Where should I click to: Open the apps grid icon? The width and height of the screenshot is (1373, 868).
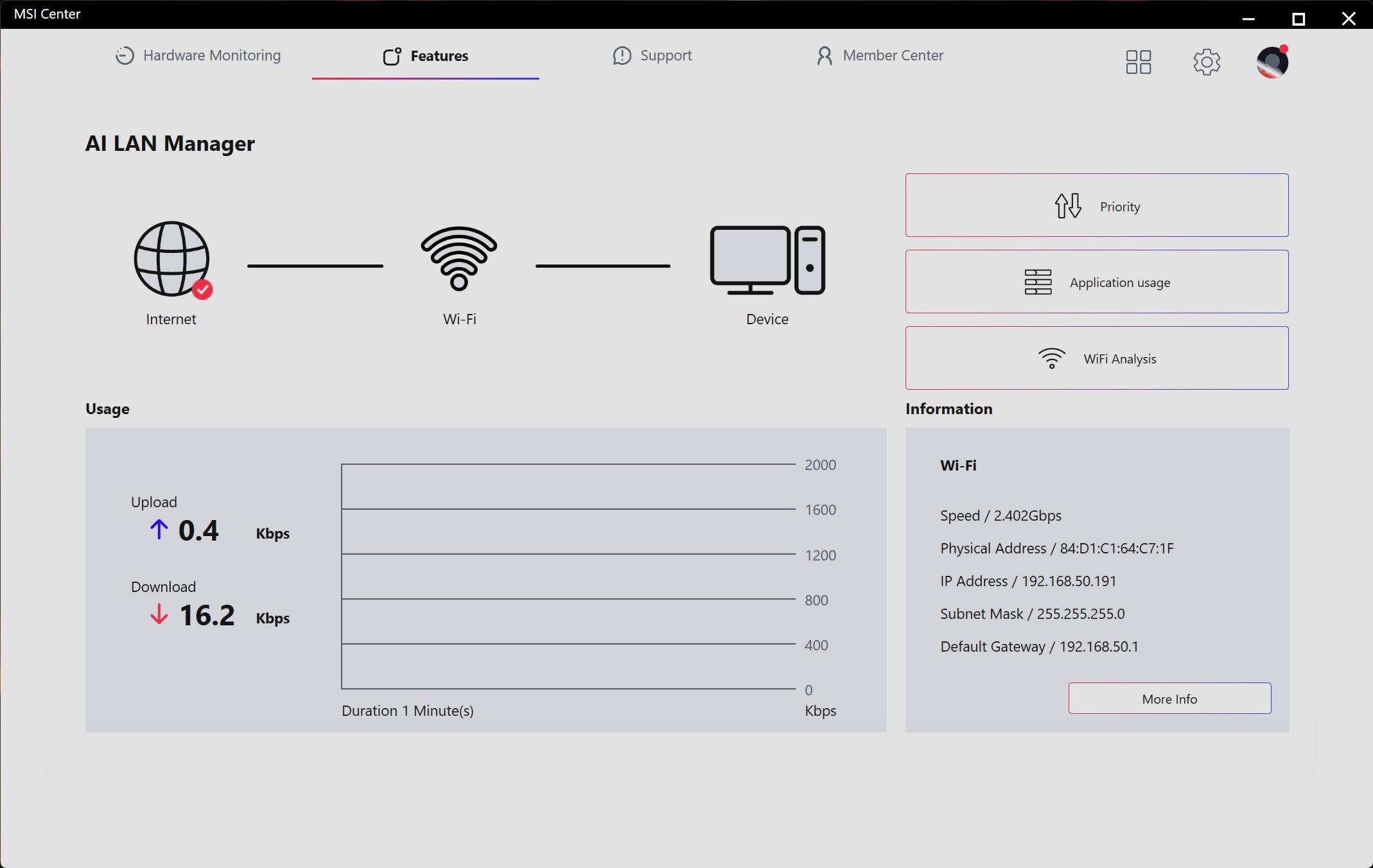pos(1139,62)
